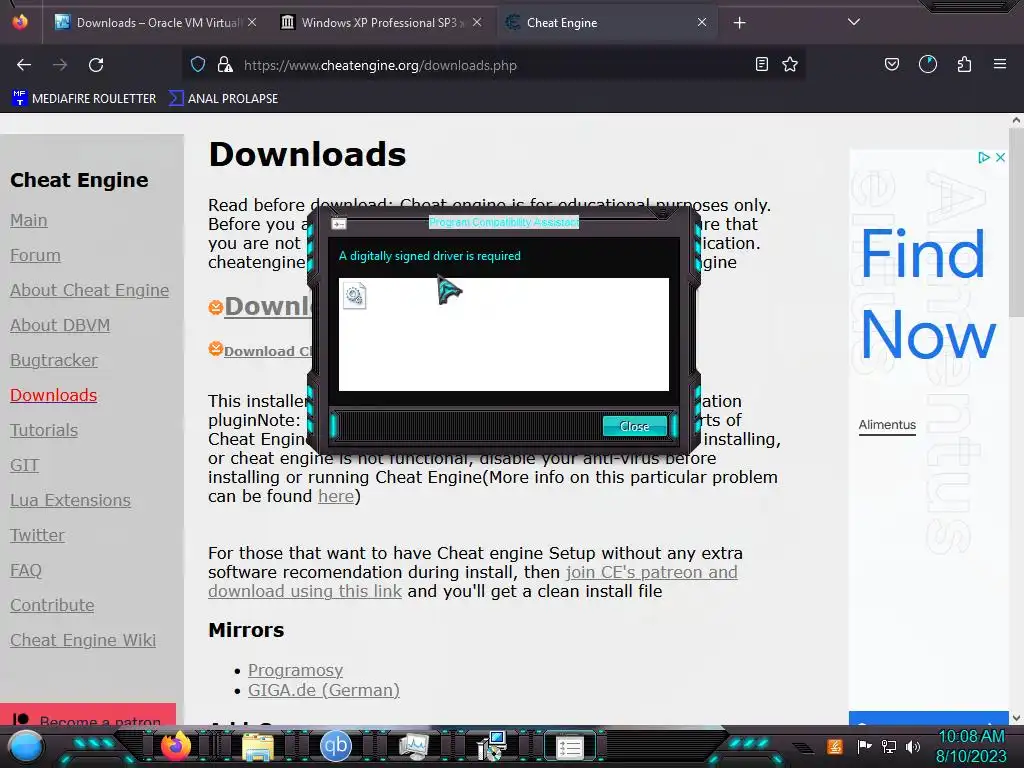Close the advertisement with X icon

1000,157
